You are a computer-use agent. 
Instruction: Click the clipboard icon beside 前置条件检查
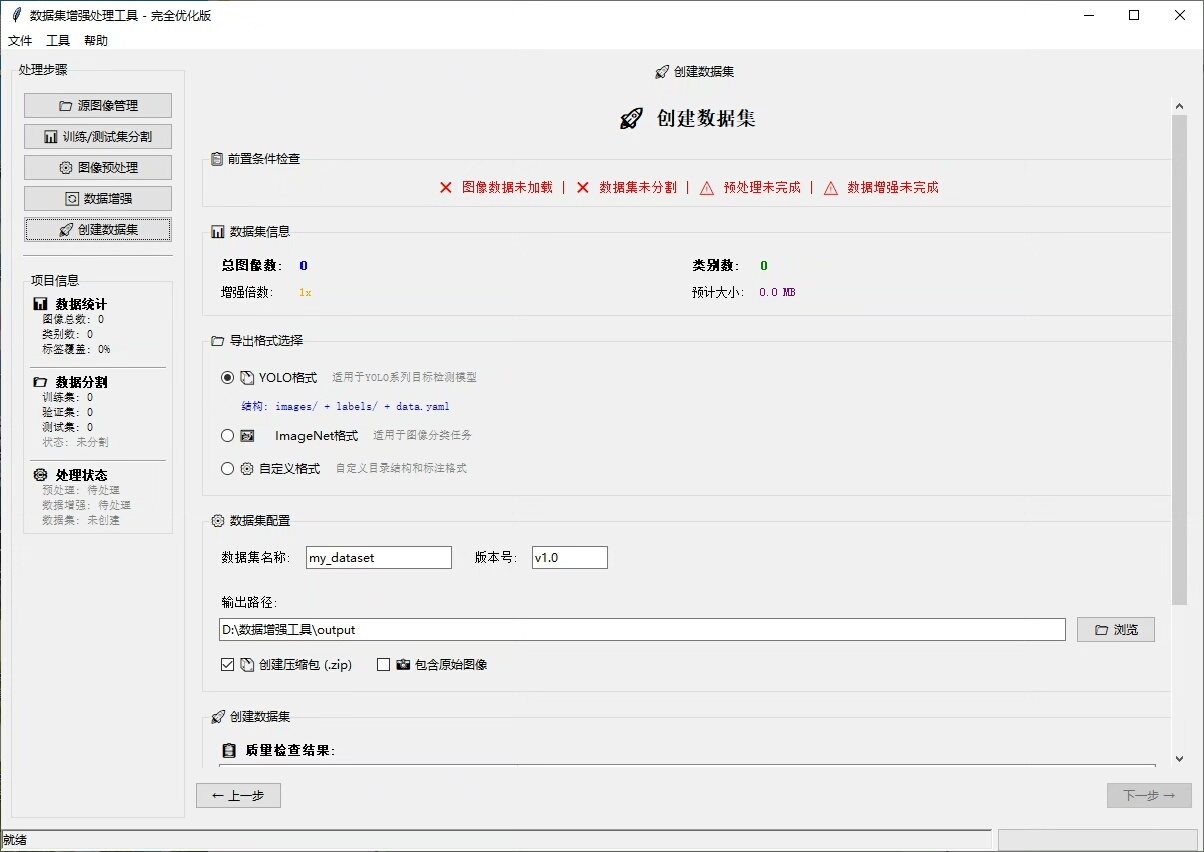[x=217, y=159]
